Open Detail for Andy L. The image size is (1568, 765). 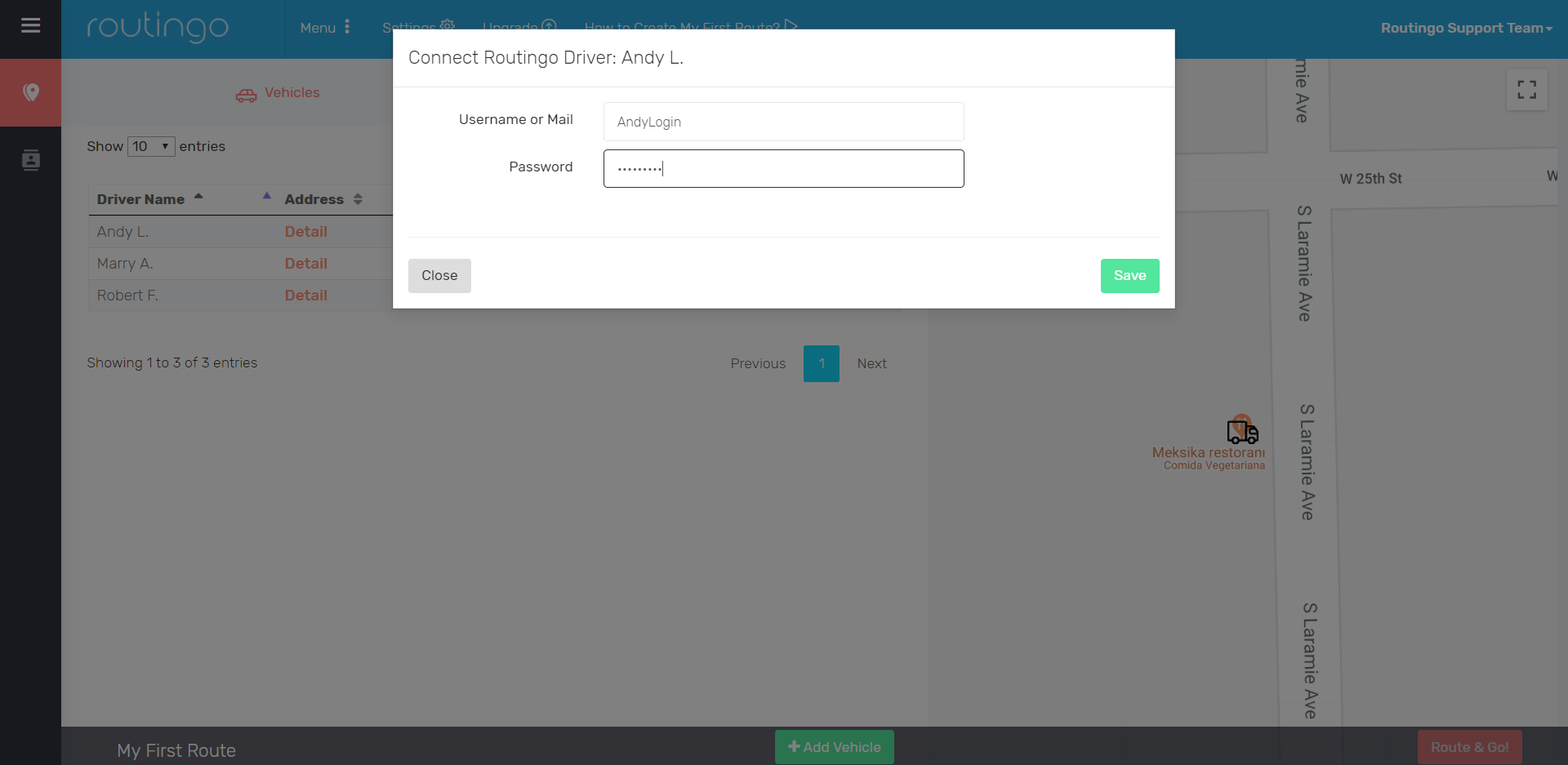click(x=306, y=232)
